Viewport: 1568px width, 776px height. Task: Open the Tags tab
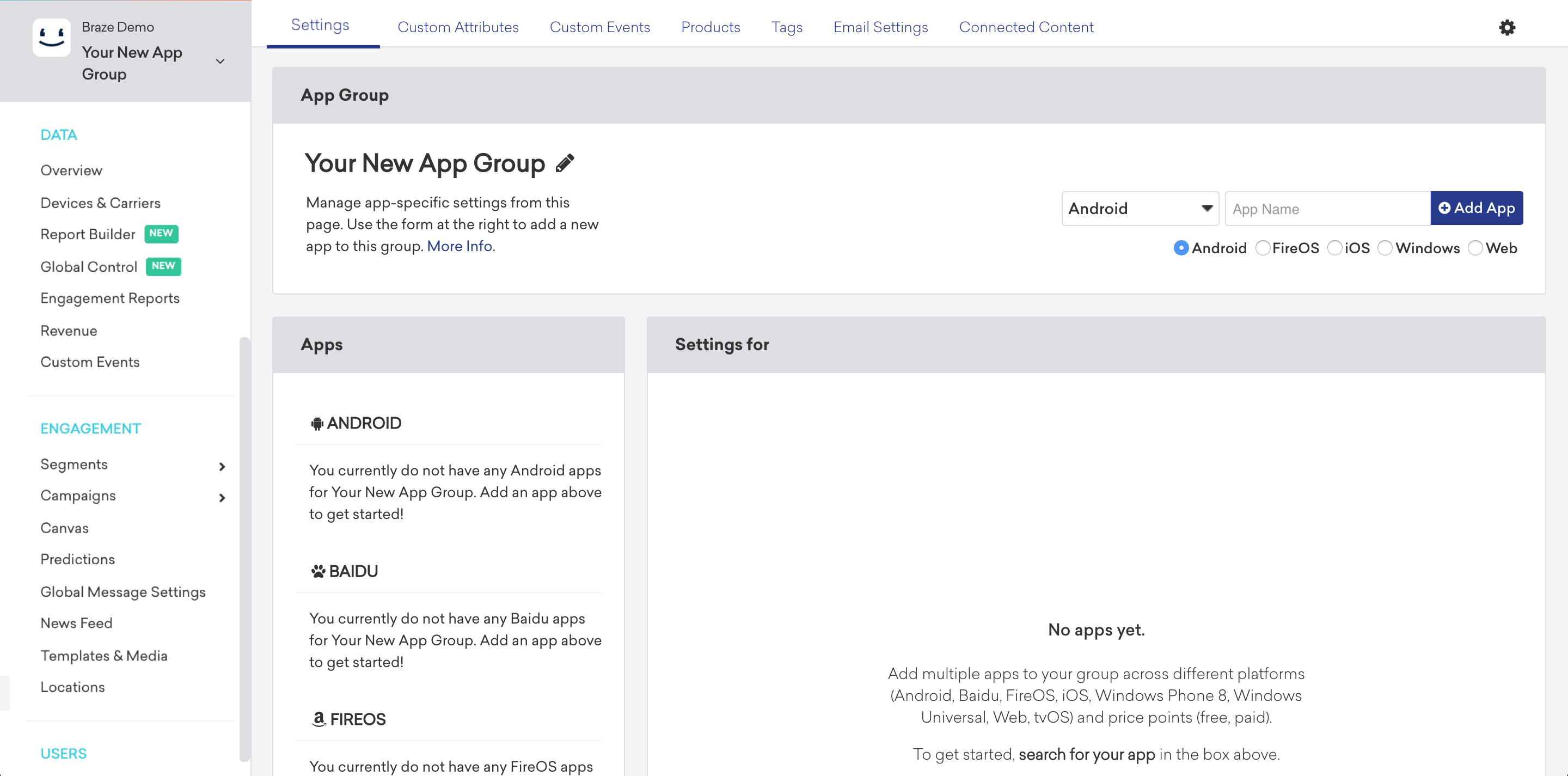[786, 27]
